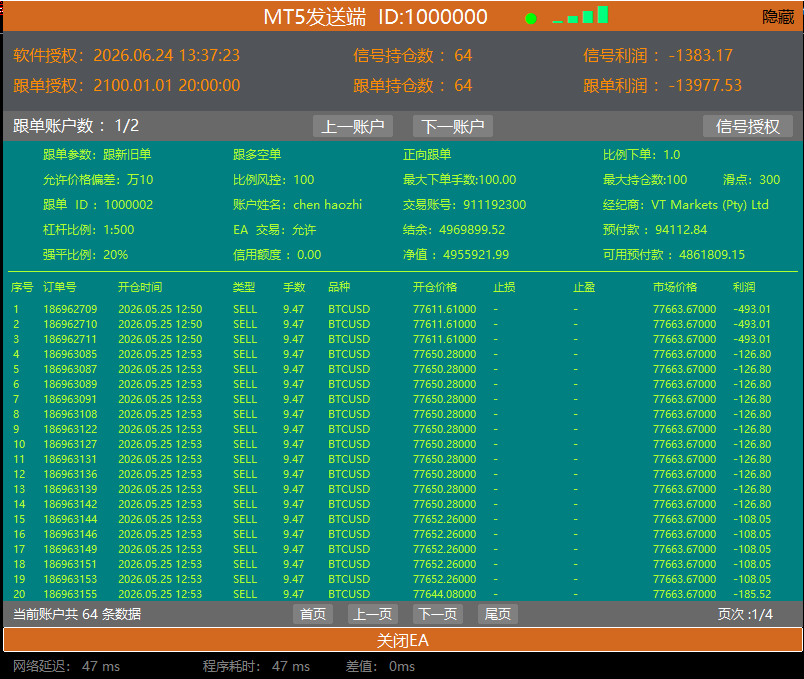
Task: Click order number 186963085
Action: pyautogui.click(x=70, y=354)
